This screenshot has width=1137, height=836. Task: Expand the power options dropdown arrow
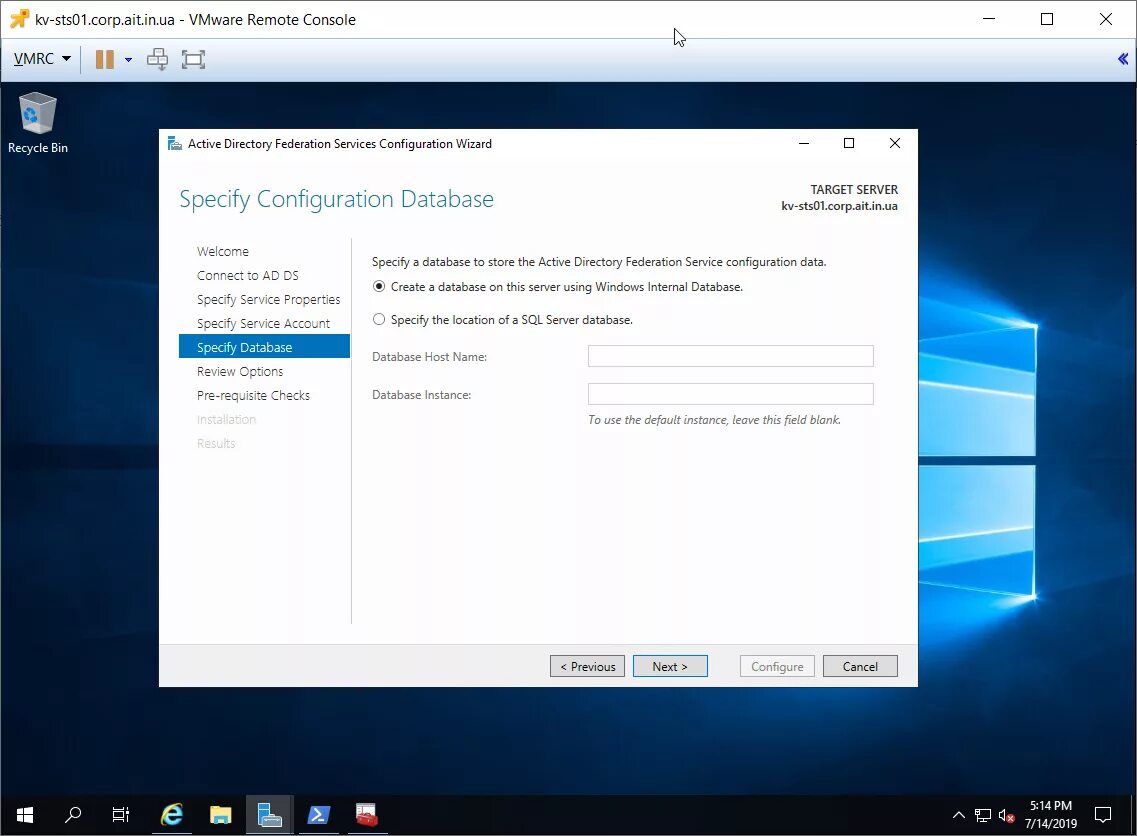click(128, 59)
